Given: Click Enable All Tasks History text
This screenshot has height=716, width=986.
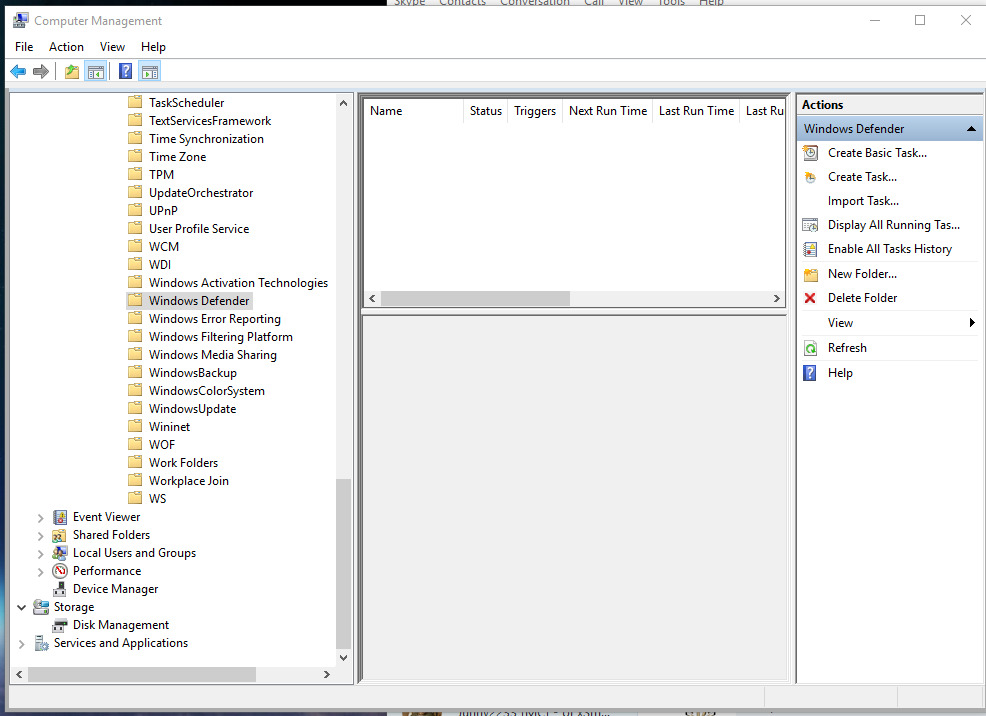Looking at the screenshot, I should (x=890, y=249).
